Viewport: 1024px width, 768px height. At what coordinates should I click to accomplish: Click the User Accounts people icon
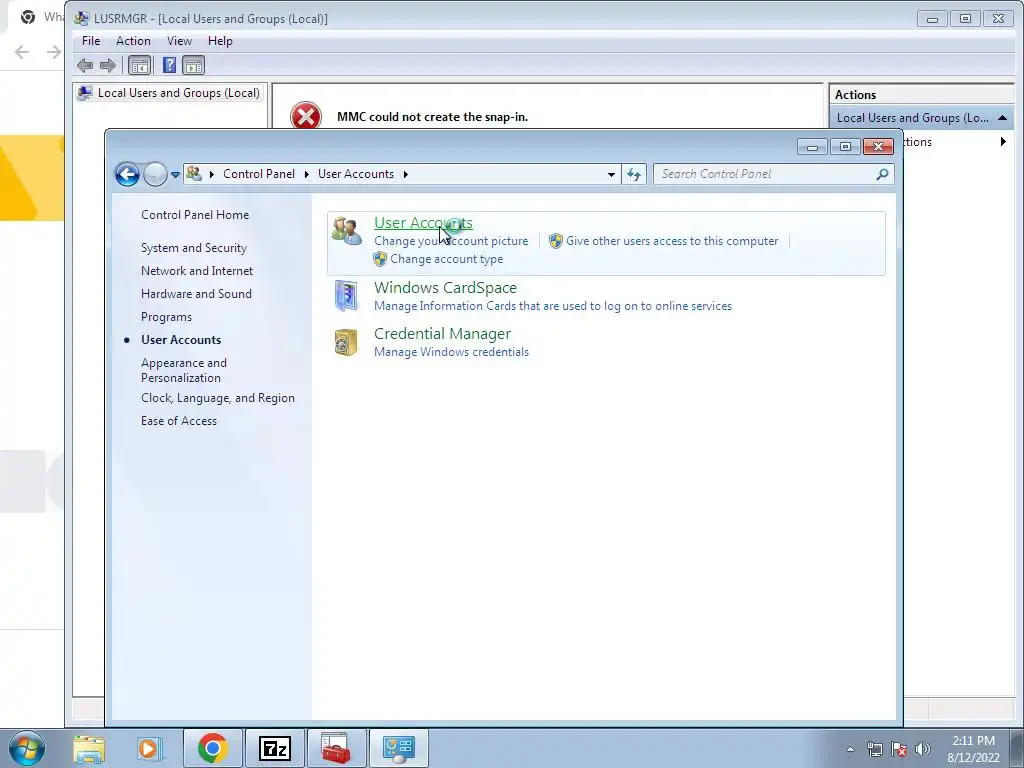346,231
